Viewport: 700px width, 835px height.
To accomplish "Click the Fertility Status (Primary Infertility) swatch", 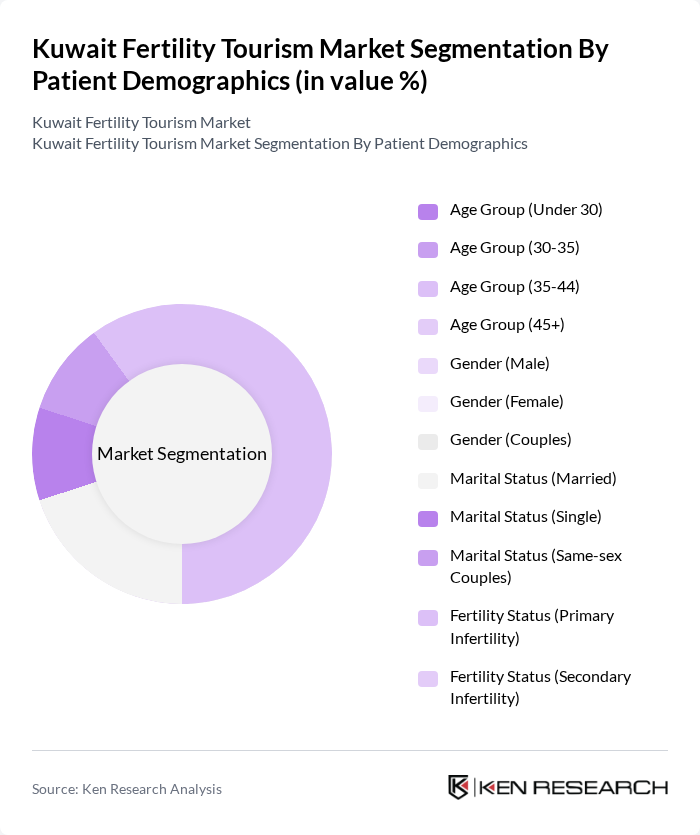I will [428, 617].
